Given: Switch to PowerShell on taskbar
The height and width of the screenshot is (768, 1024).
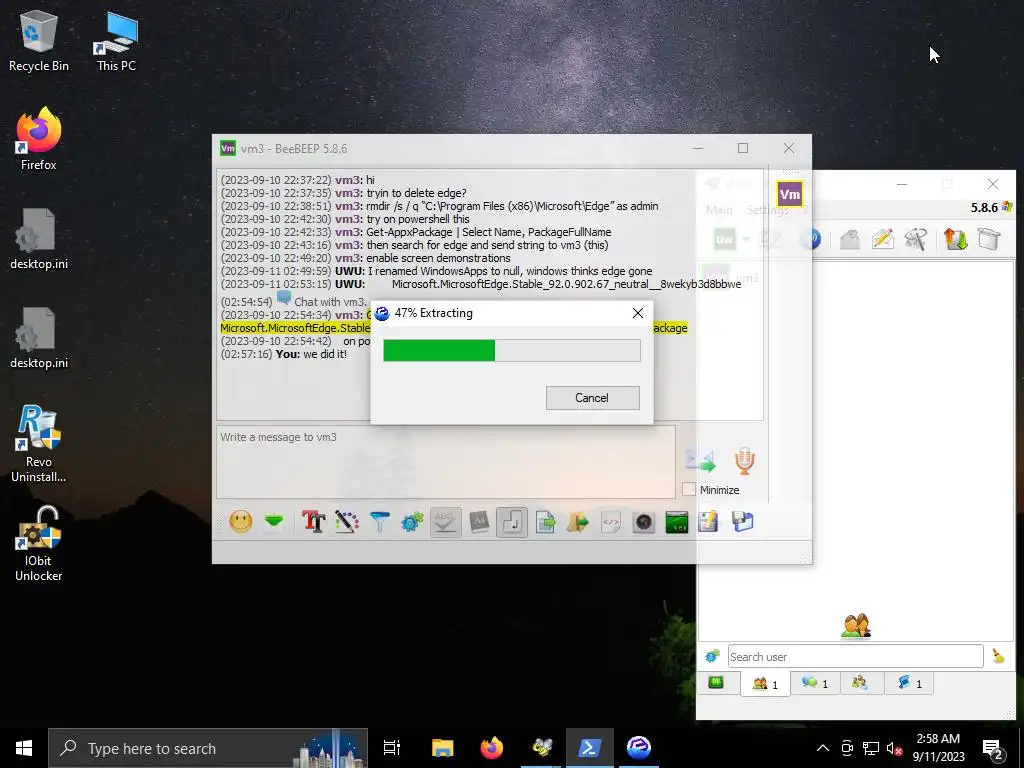Looking at the screenshot, I should 590,748.
